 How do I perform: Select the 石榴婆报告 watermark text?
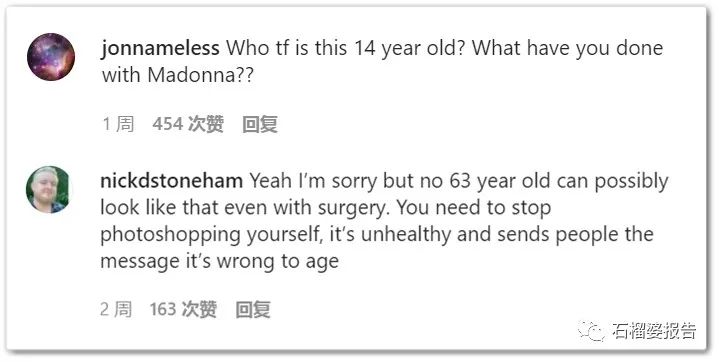pyautogui.click(x=654, y=330)
